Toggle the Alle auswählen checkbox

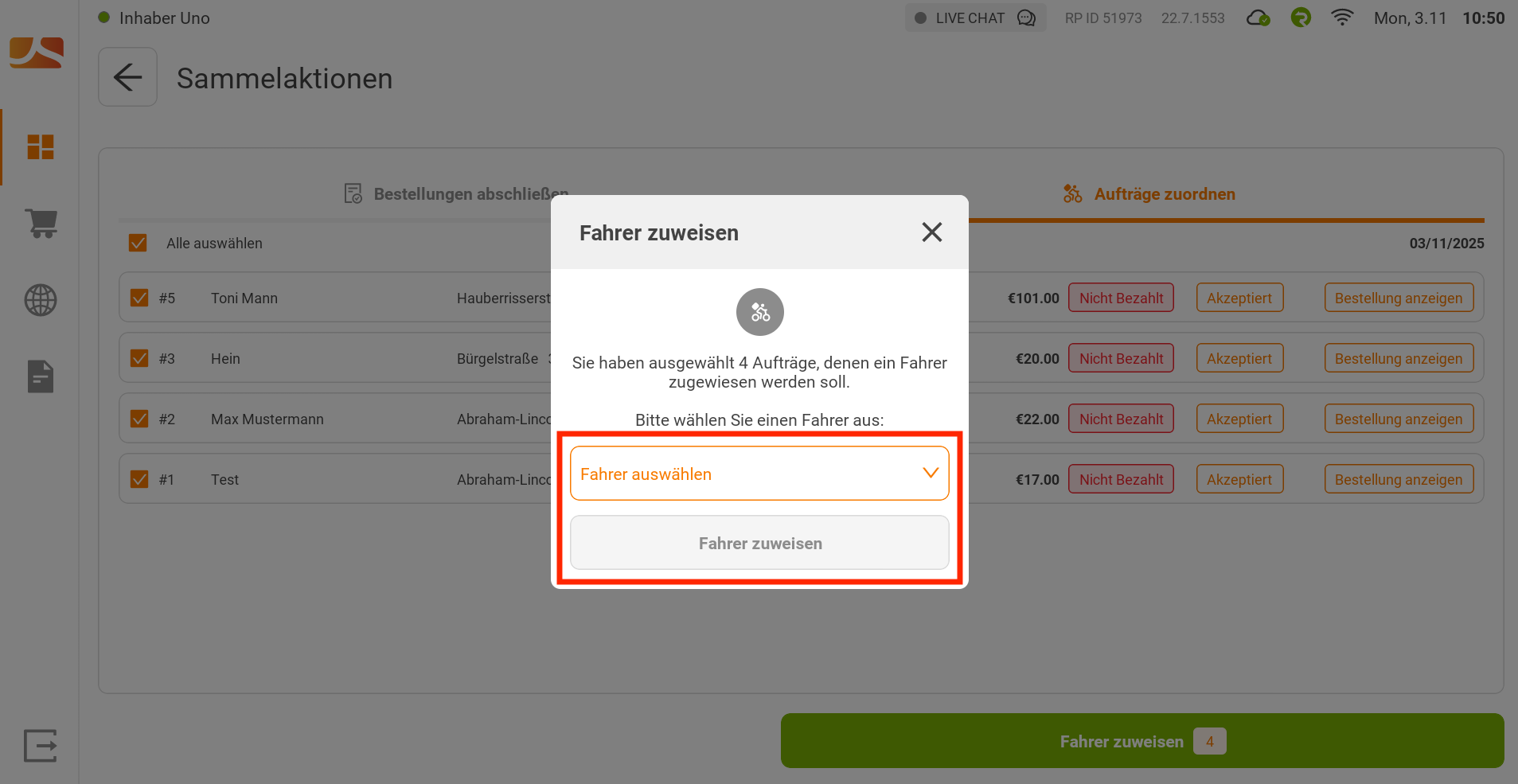[x=138, y=243]
